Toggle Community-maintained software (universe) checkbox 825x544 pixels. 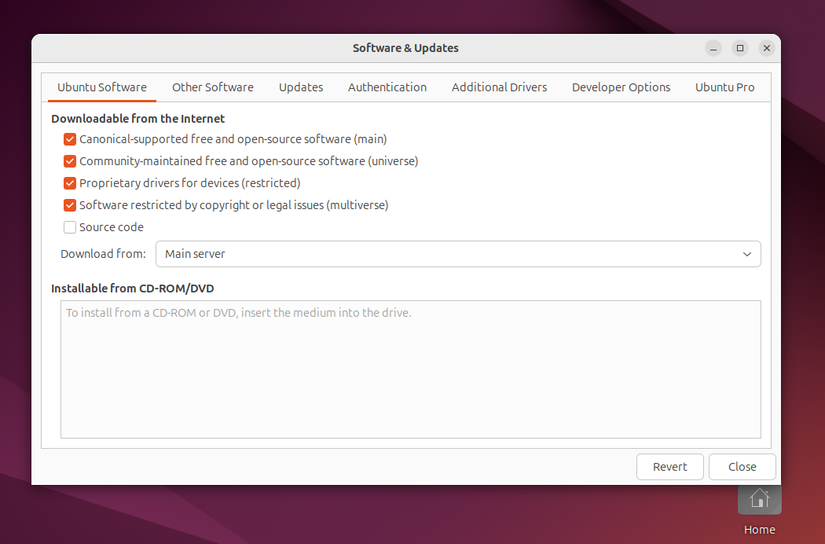(70, 162)
